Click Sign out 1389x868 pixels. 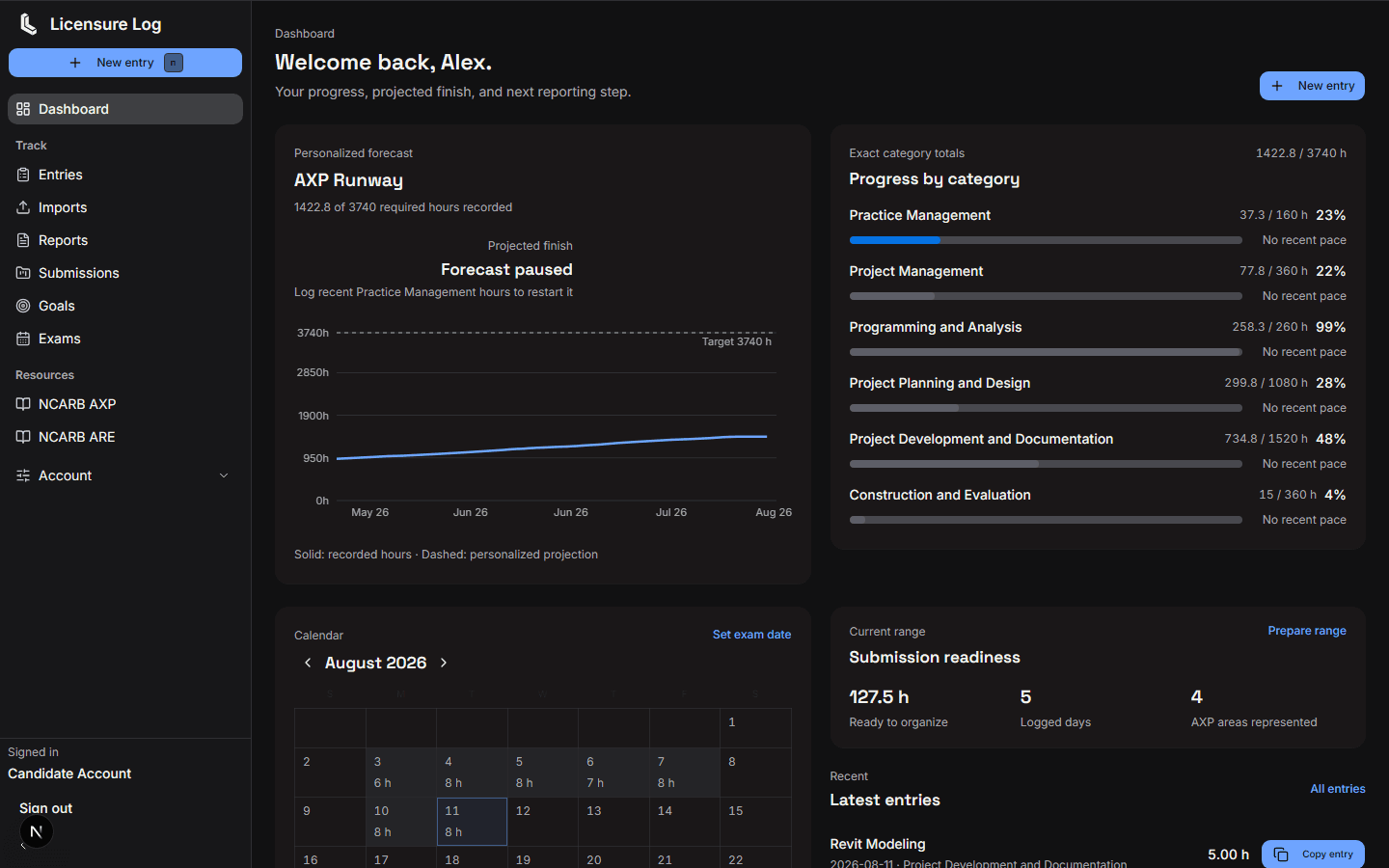tap(45, 808)
